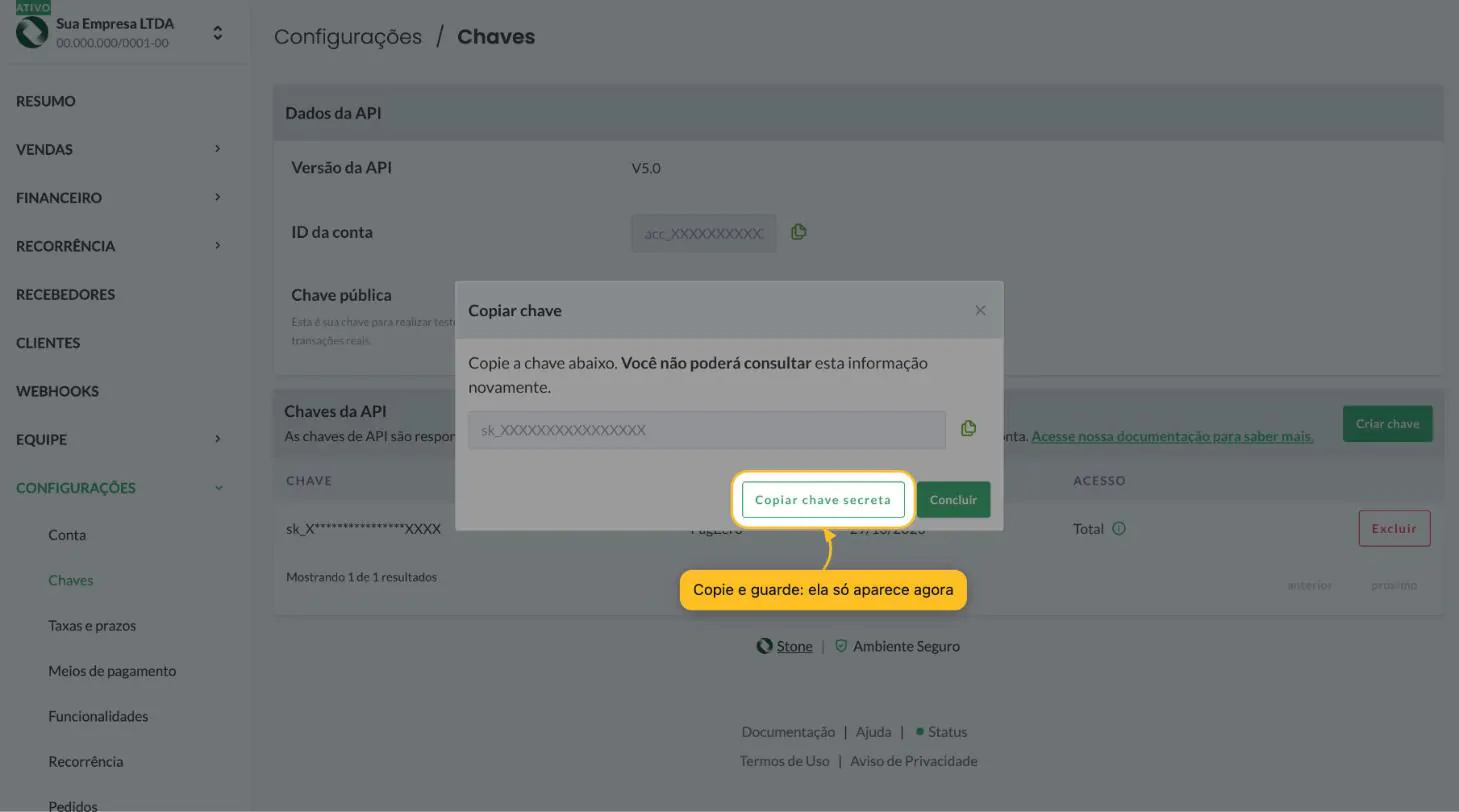Click the Criar chave button
The width and height of the screenshot is (1459, 812).
point(1387,424)
